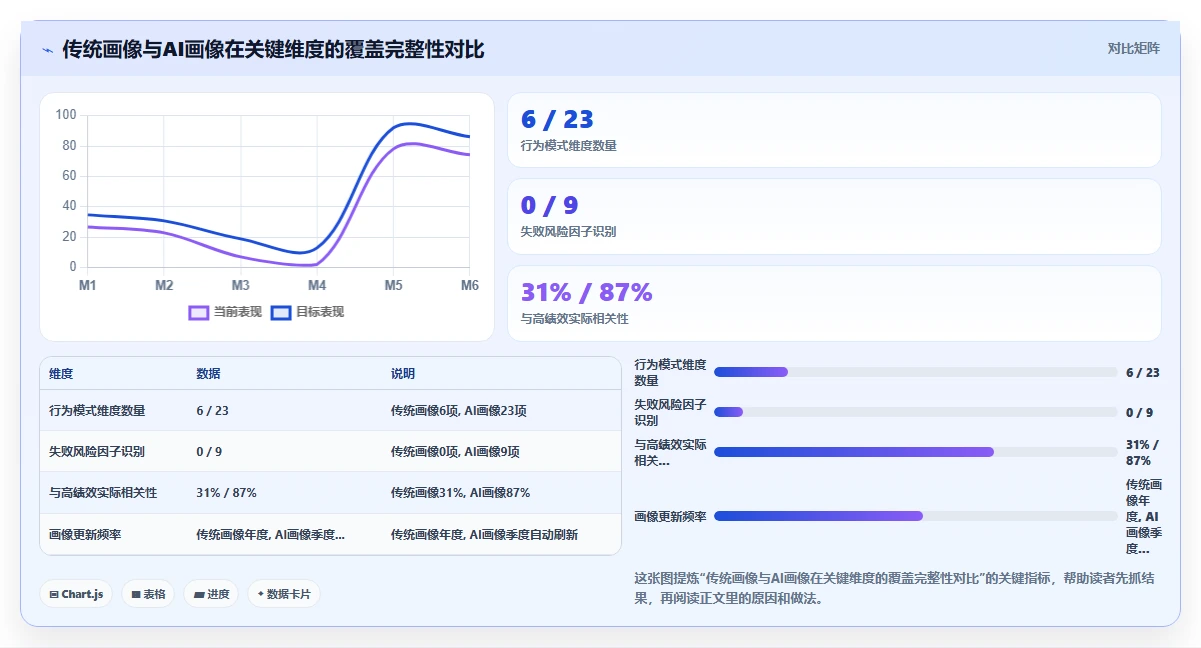Click the M6 axis label on chart
Viewport: 1201px width, 648px height.
469,285
